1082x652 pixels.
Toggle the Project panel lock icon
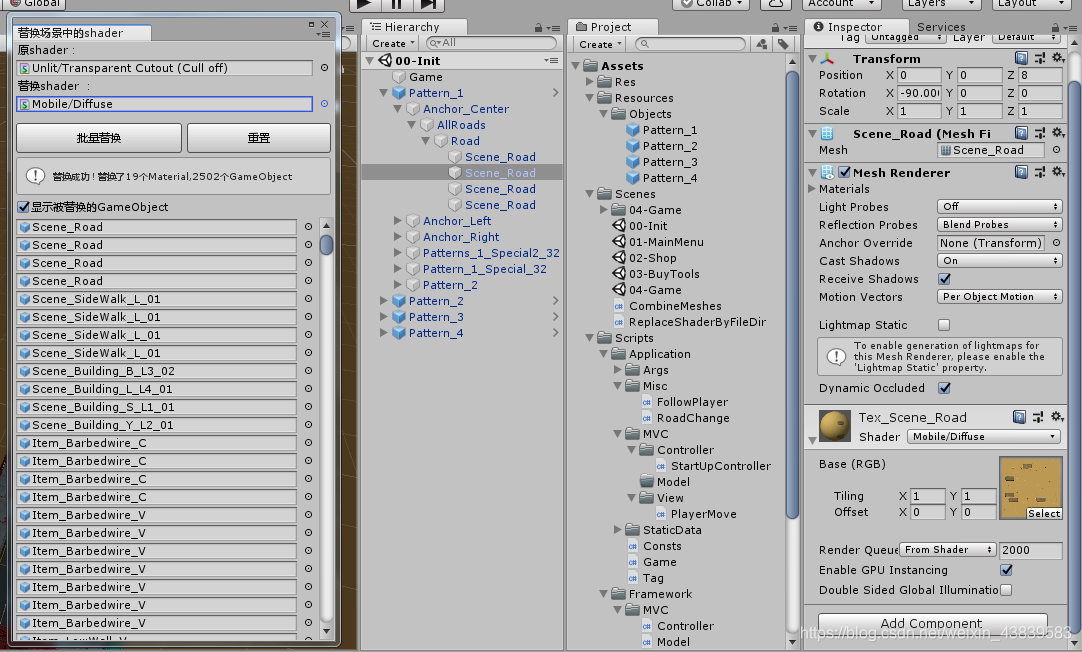click(776, 28)
